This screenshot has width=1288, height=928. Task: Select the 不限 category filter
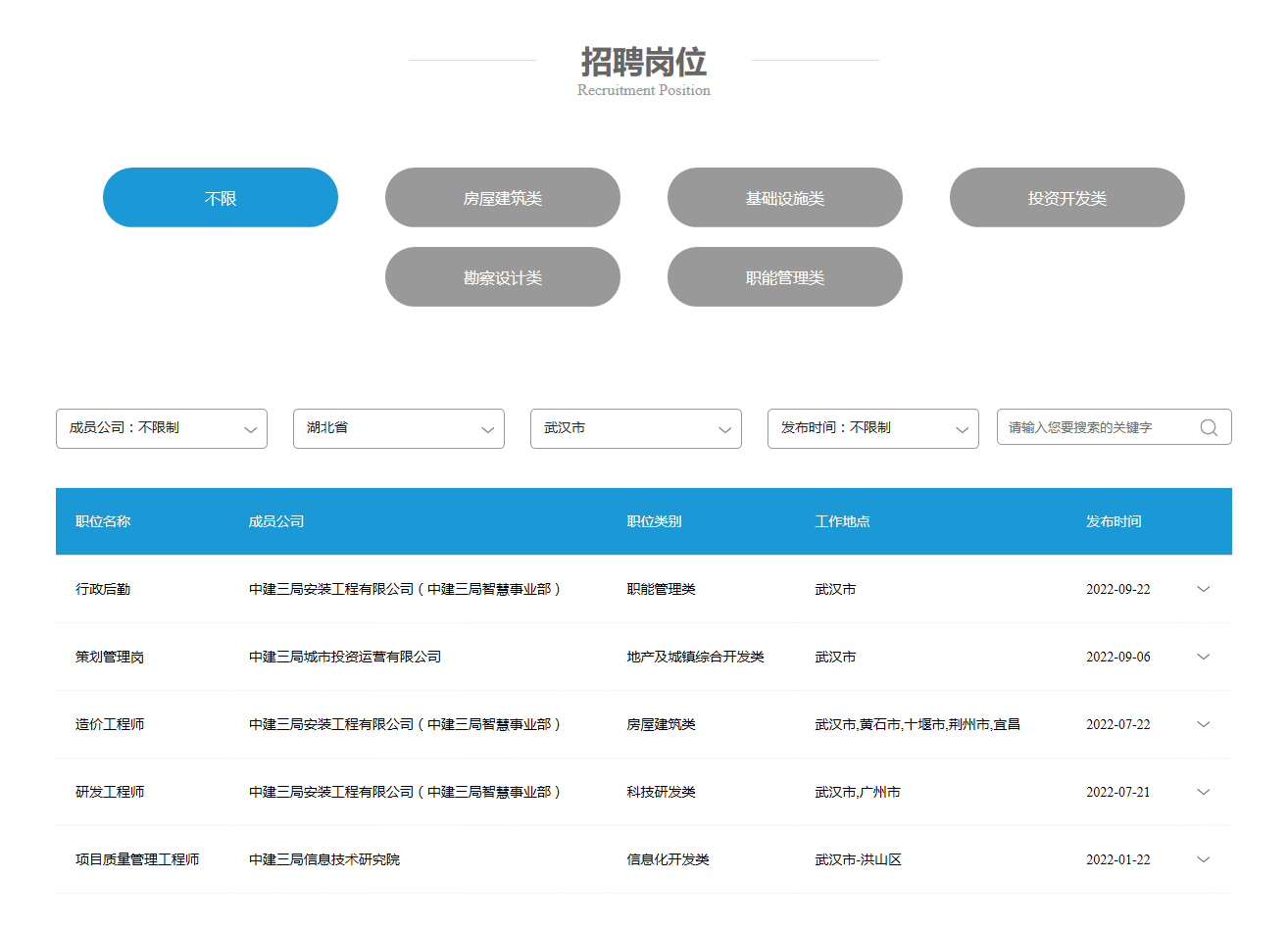tap(221, 198)
